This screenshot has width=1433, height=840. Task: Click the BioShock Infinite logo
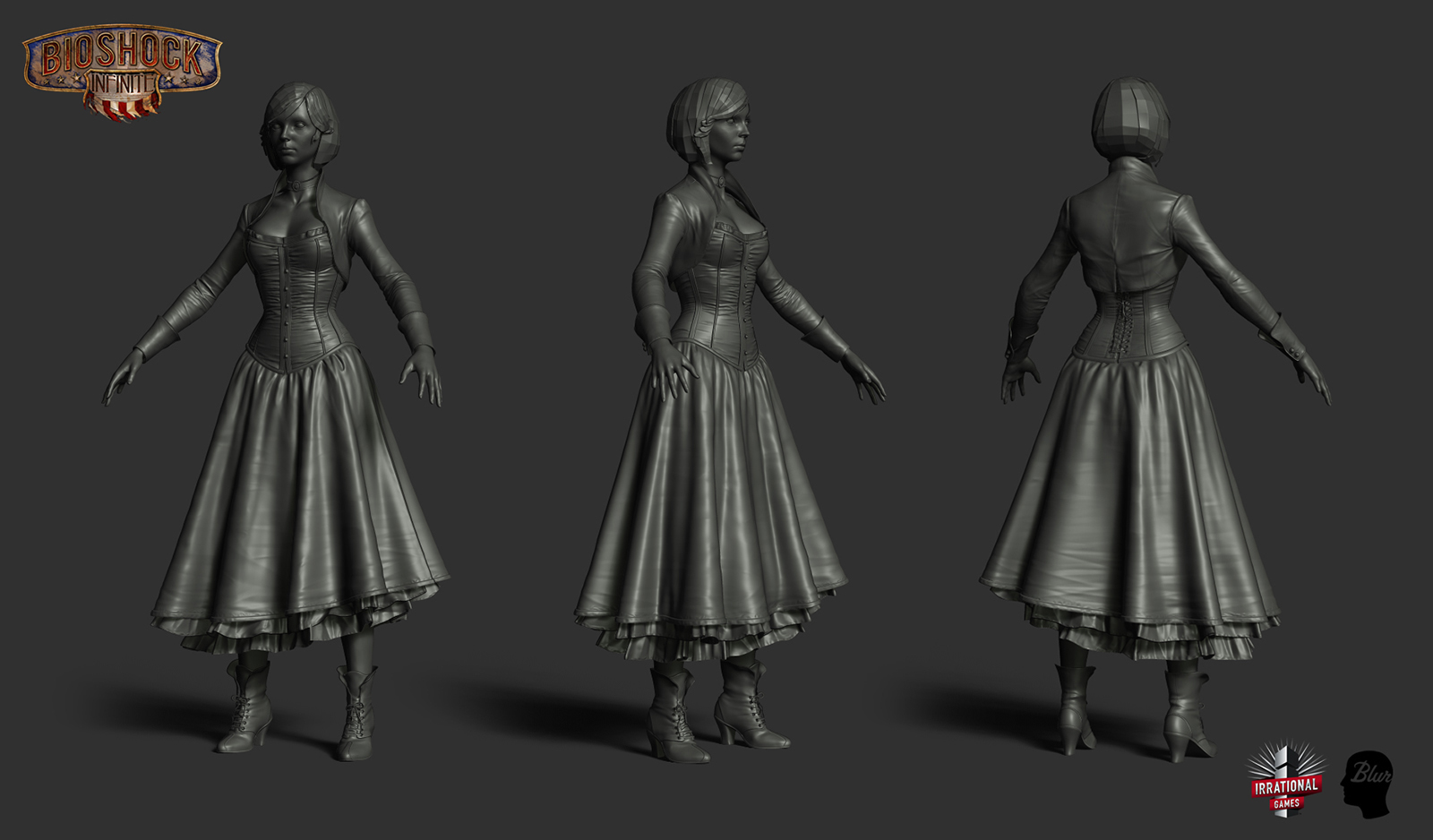point(121,74)
